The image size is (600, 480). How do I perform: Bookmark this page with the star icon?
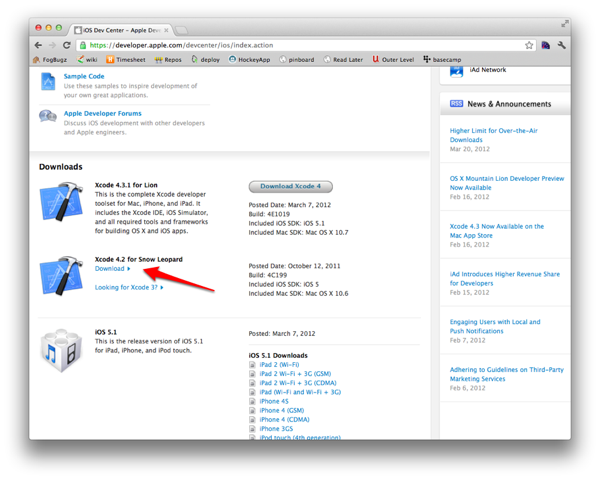pos(529,45)
